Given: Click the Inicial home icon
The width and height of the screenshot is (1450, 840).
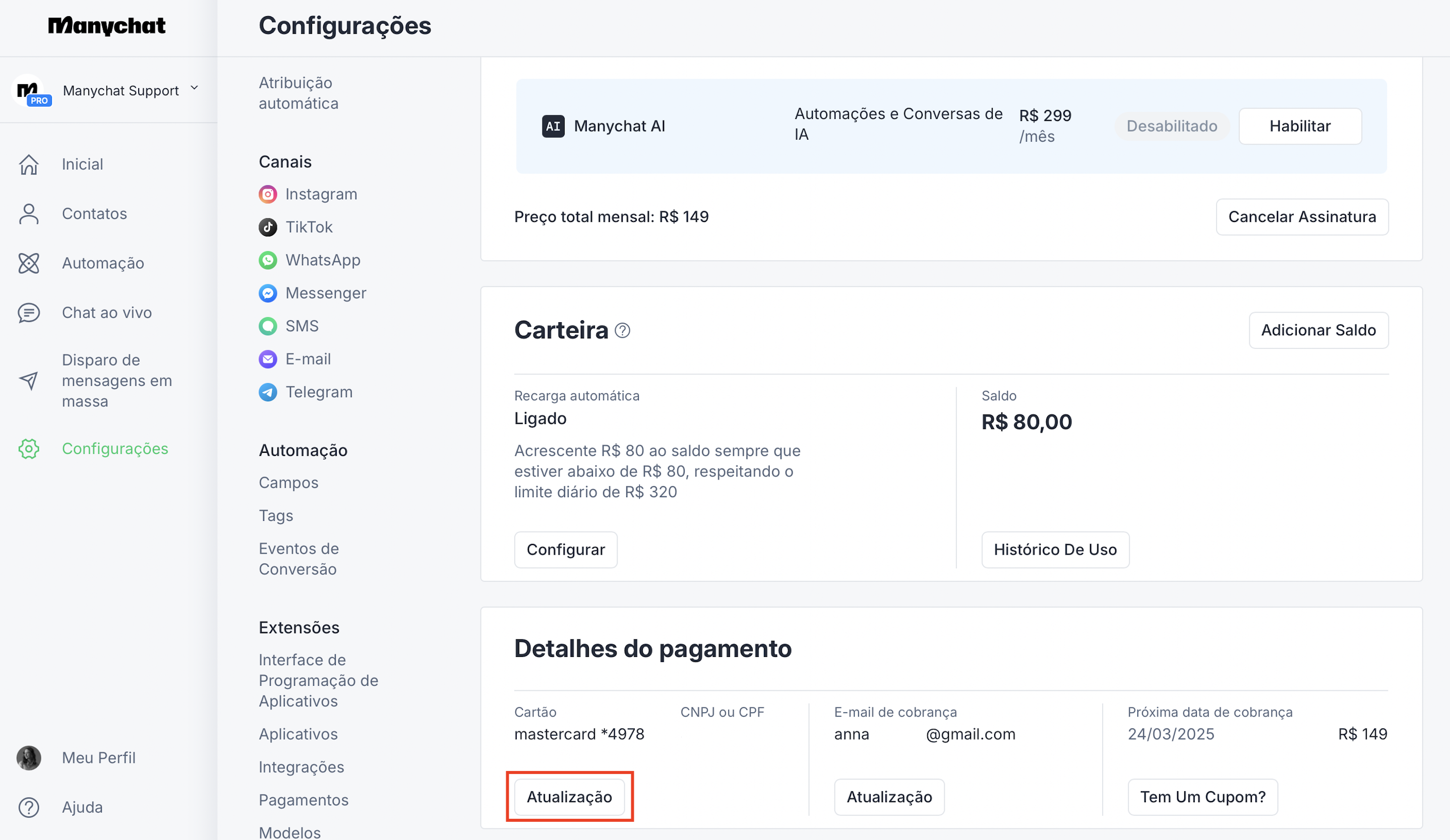Looking at the screenshot, I should [x=29, y=164].
